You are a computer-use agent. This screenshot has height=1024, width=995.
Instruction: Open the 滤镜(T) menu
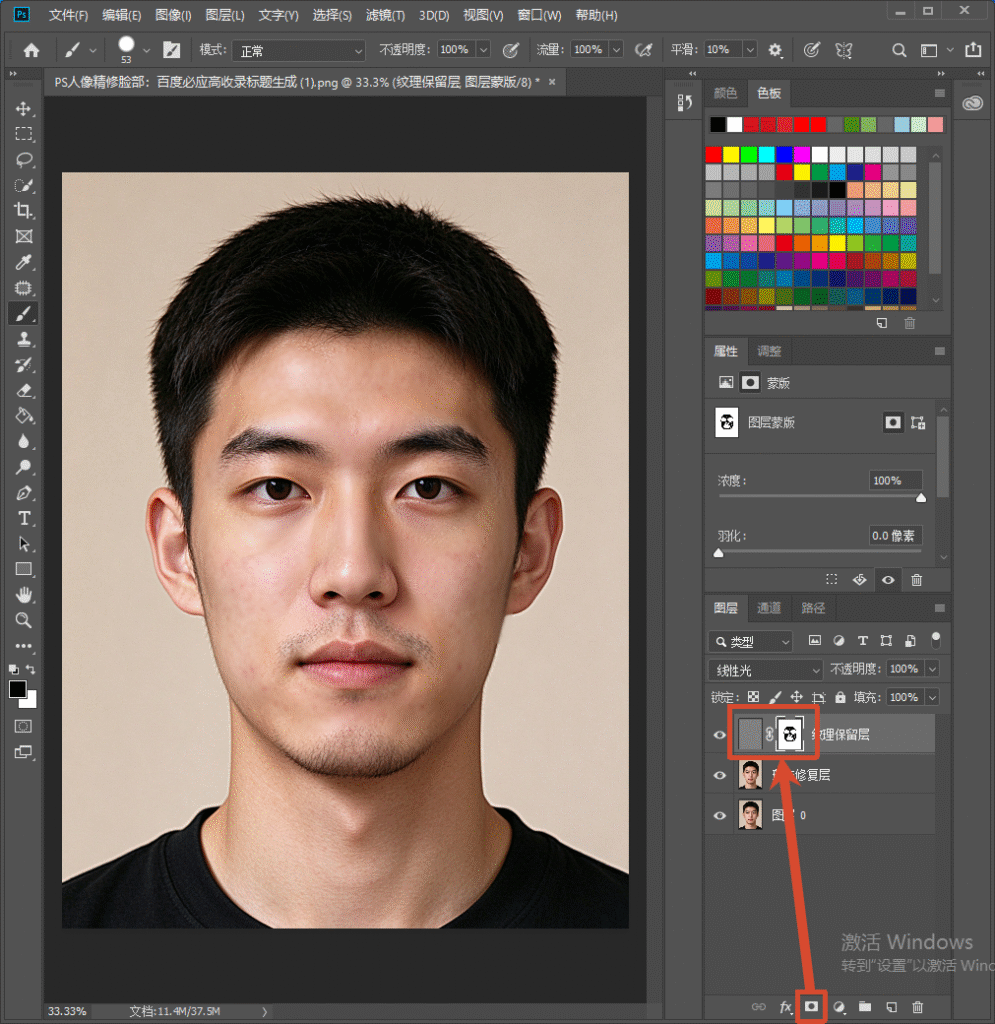click(385, 15)
